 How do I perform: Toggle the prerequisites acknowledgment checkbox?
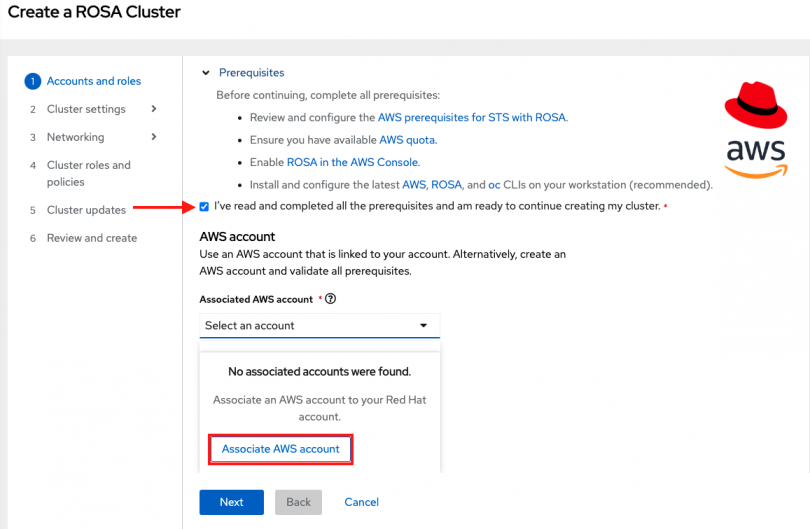coord(205,207)
